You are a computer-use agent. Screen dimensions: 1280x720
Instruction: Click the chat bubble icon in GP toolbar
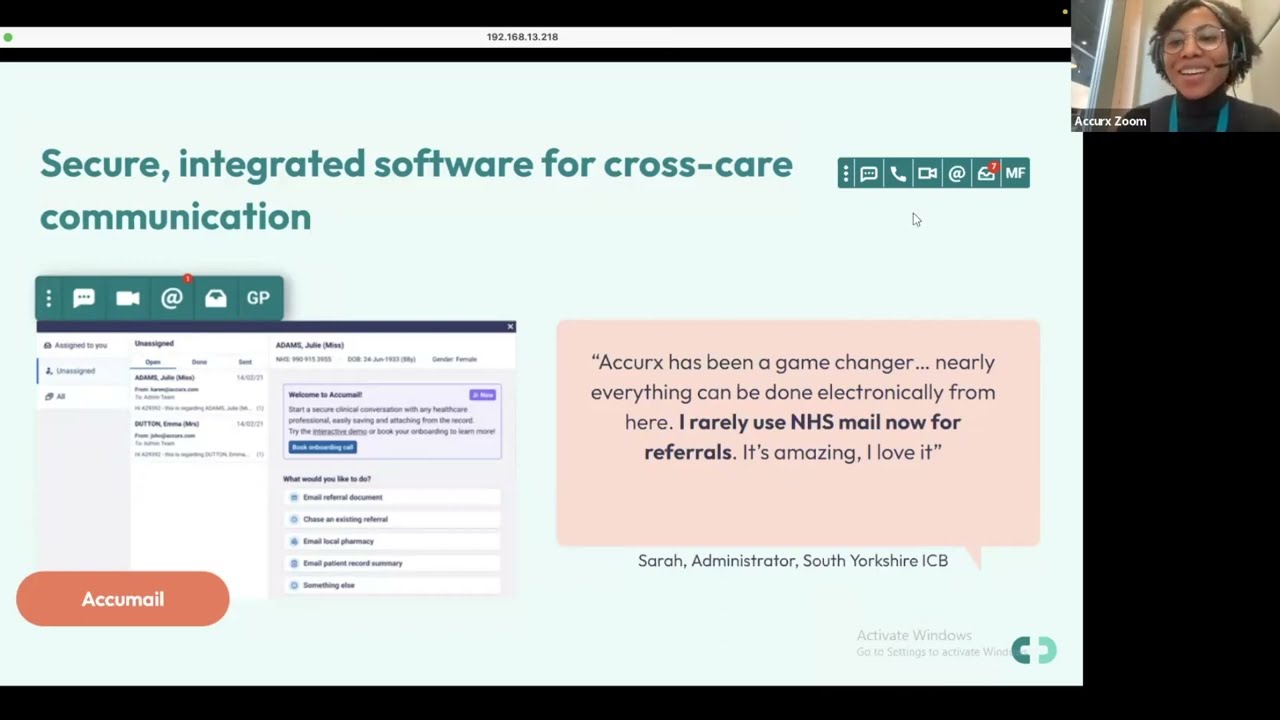84,298
